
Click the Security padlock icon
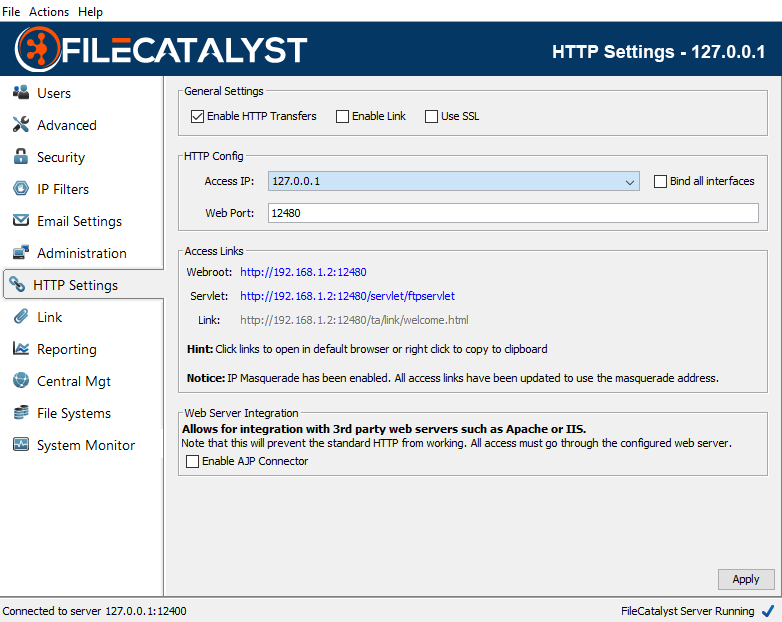tap(21, 156)
